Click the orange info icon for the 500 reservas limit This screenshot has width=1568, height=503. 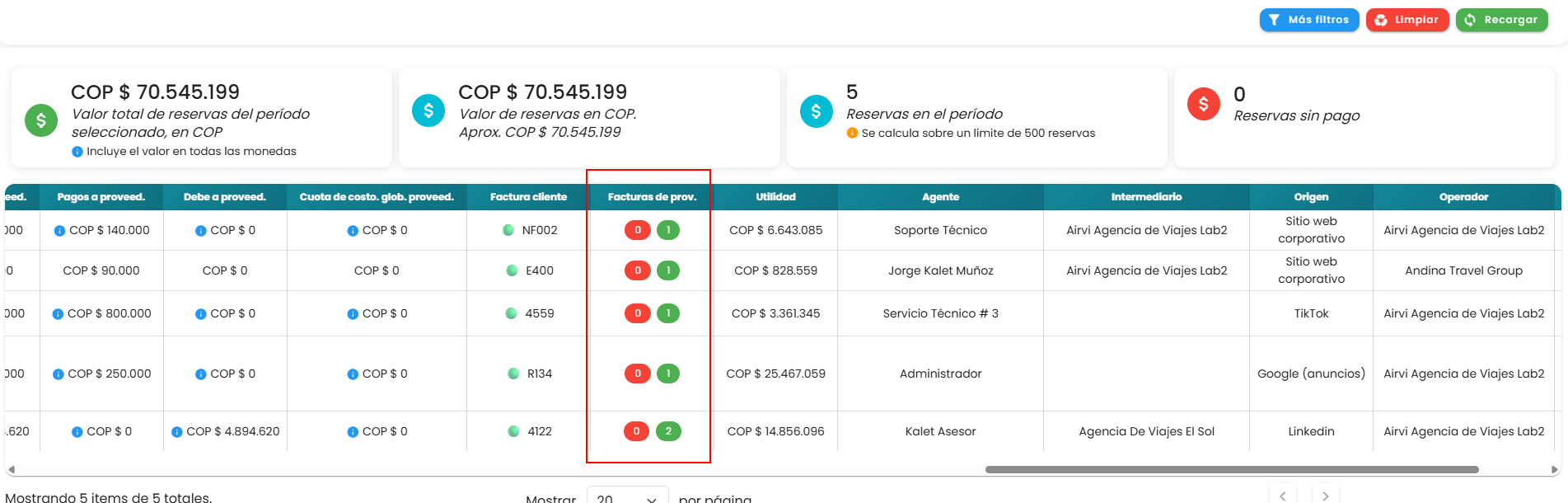pyautogui.click(x=852, y=133)
